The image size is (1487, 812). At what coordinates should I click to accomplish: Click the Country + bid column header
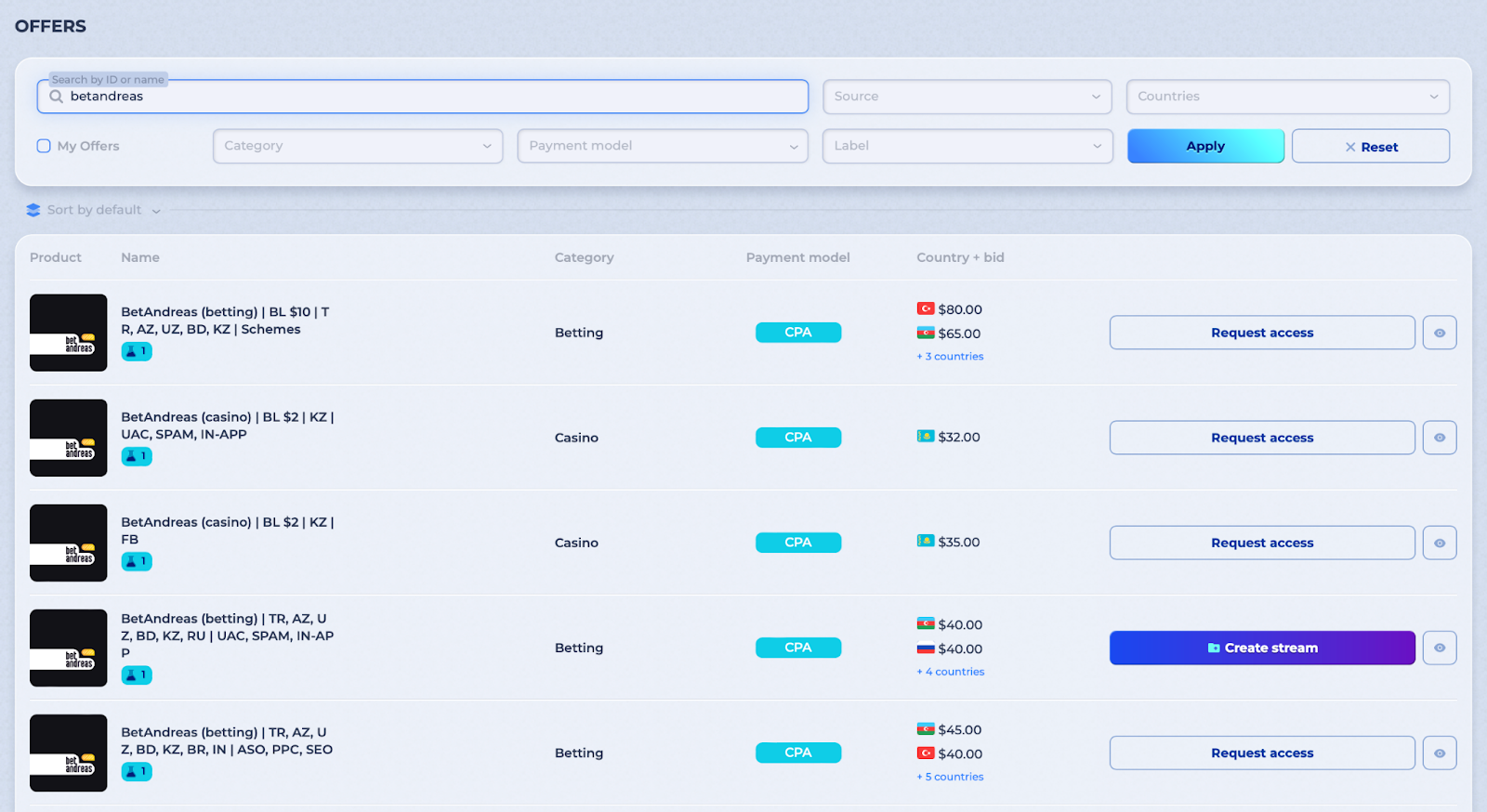(960, 257)
